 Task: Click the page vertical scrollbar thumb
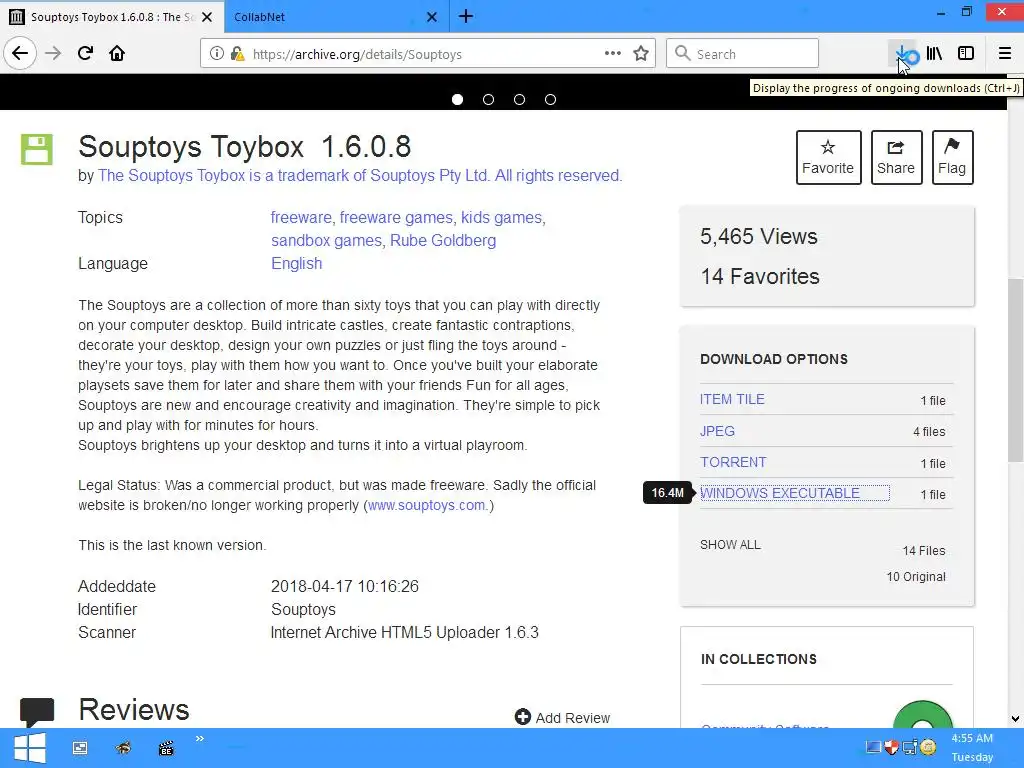click(1015, 370)
